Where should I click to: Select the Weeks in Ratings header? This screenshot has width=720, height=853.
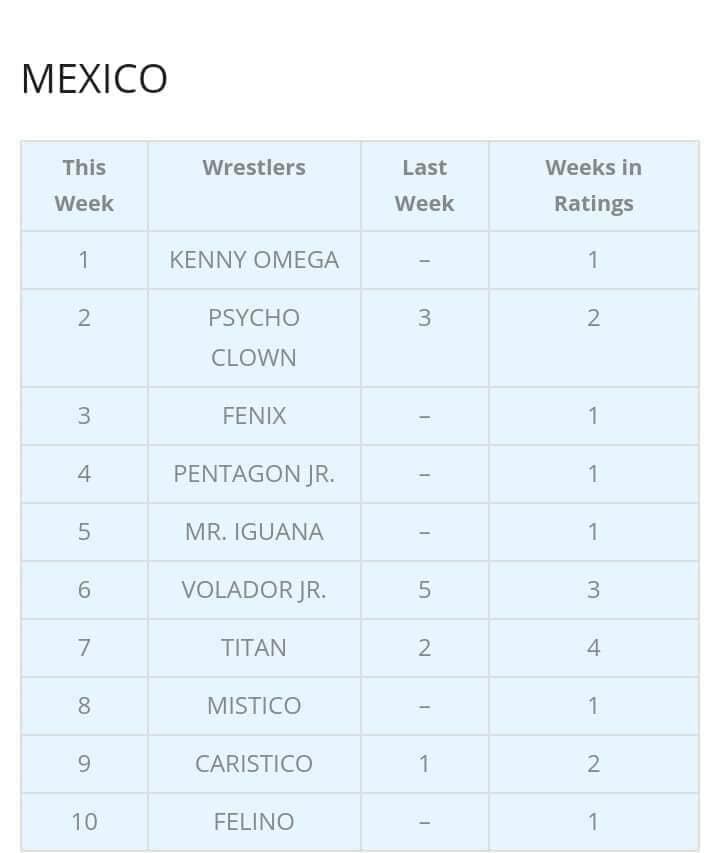[x=593, y=185]
